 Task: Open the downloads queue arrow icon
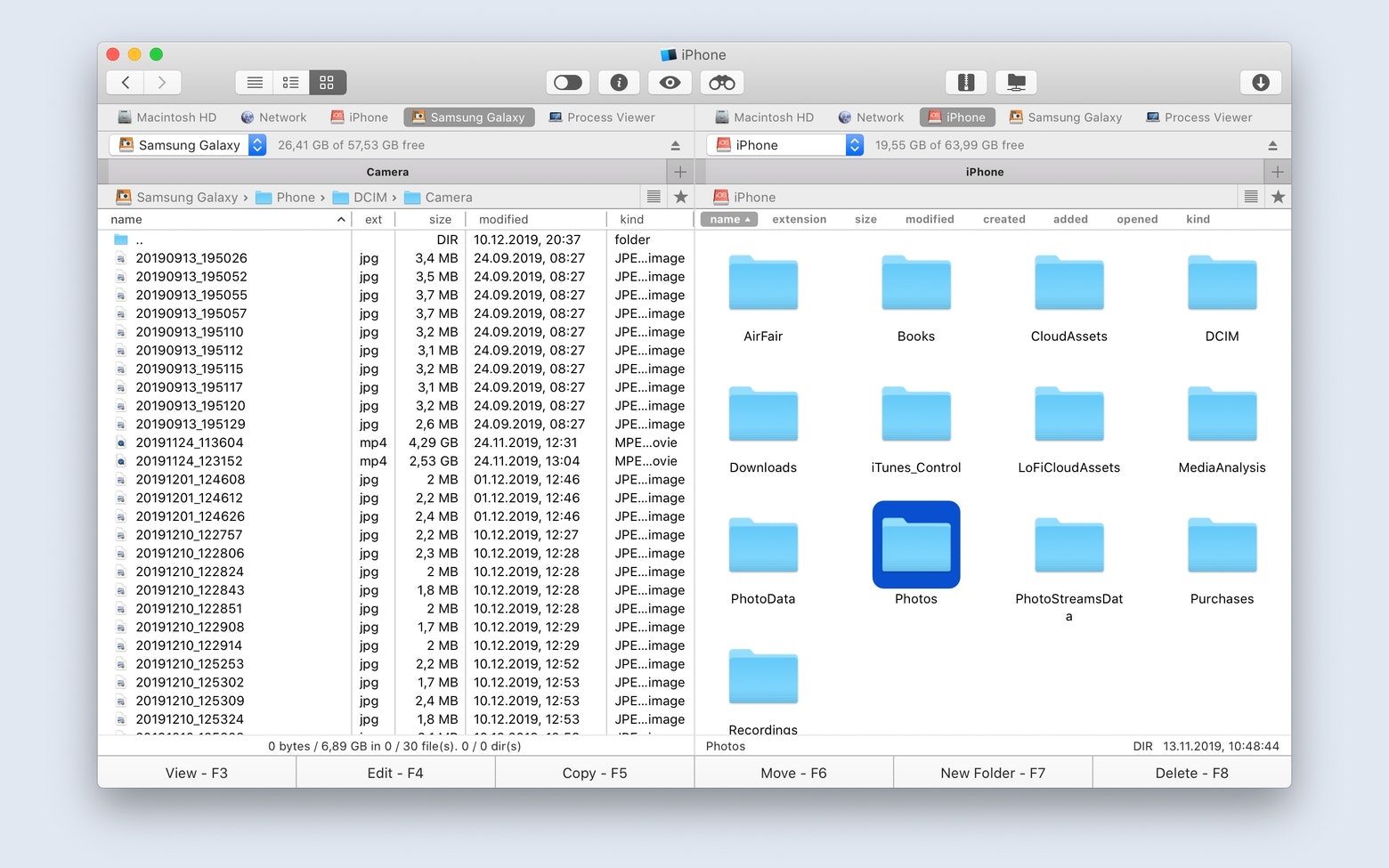tap(1261, 83)
